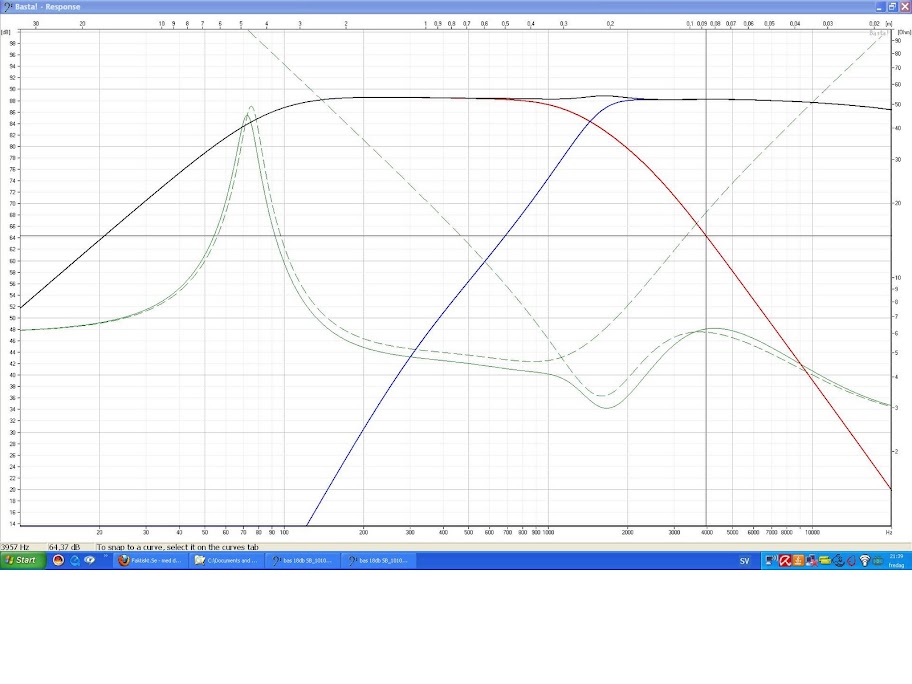Switch to second bas 18db SB taskbar window
The width and height of the screenshot is (912, 684).
click(x=378, y=561)
